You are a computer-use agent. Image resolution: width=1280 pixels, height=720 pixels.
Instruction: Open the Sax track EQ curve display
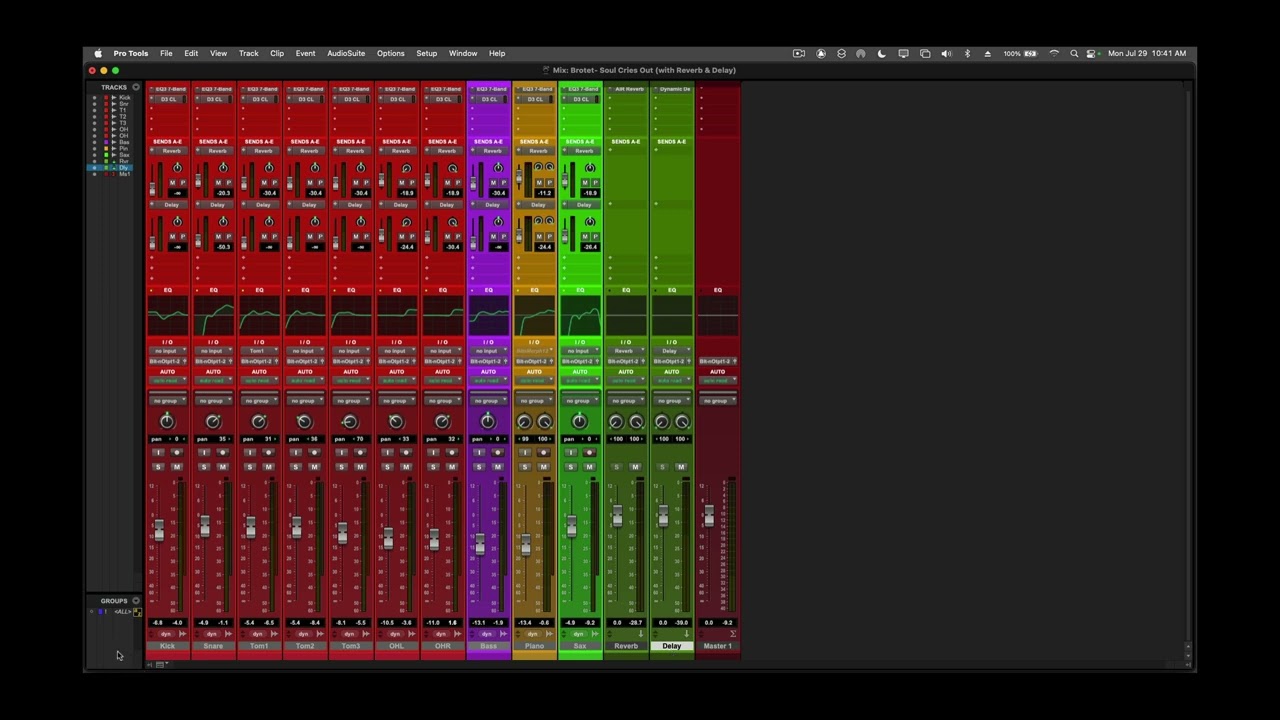[x=580, y=318]
